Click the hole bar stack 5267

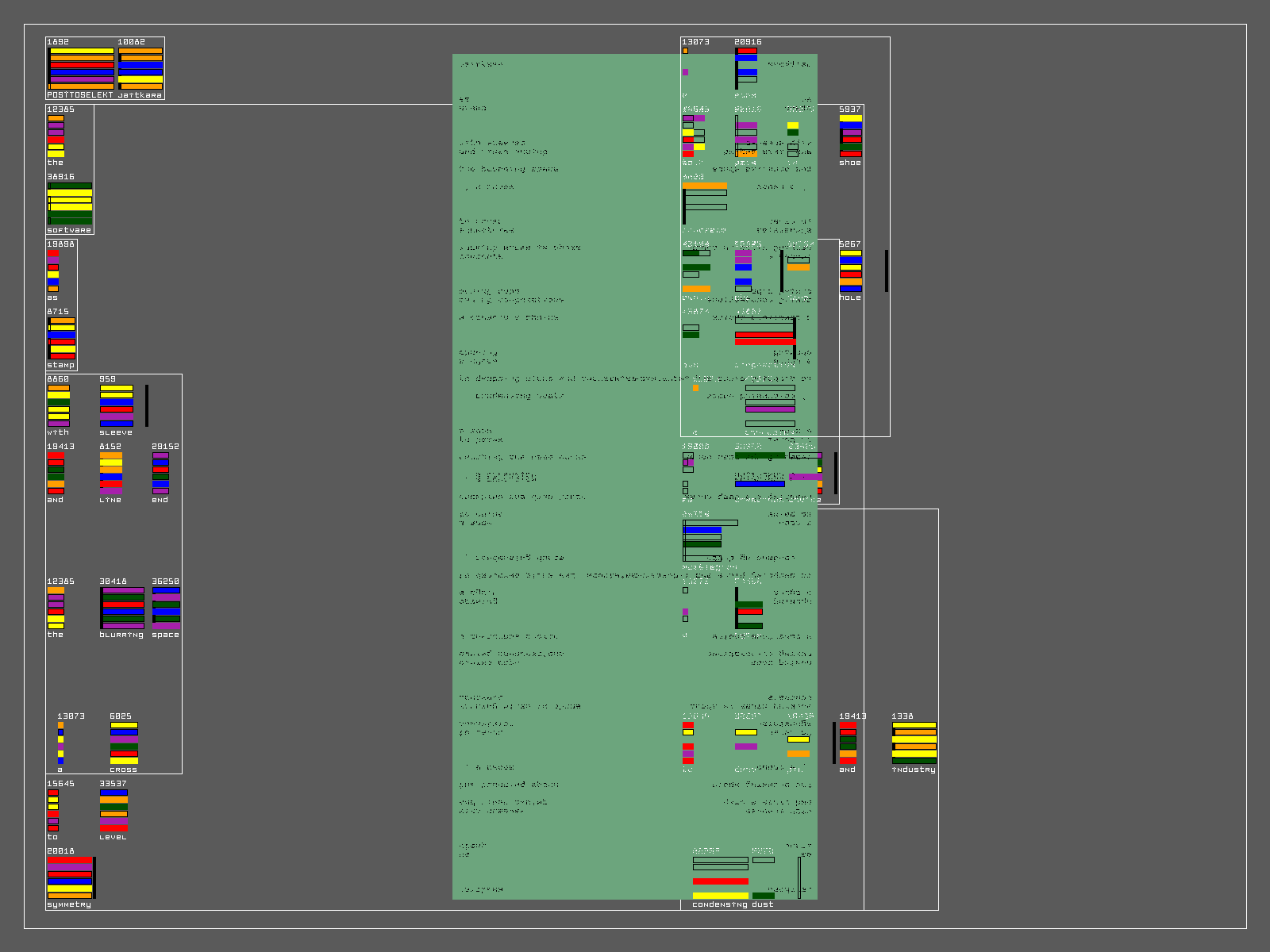tap(850, 271)
